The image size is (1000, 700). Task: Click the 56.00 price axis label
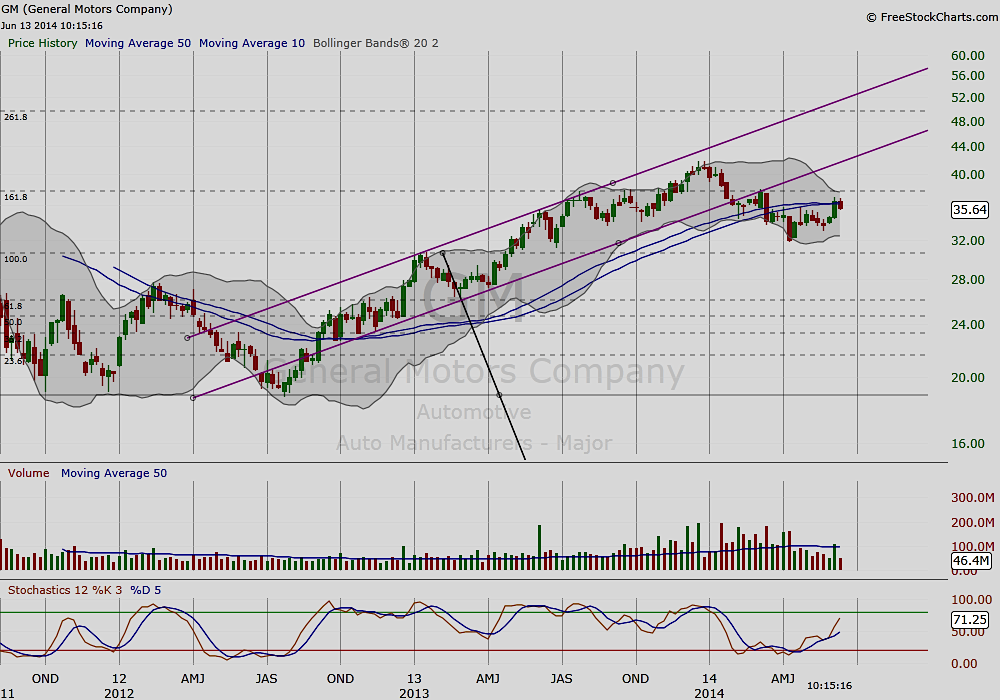967,76
